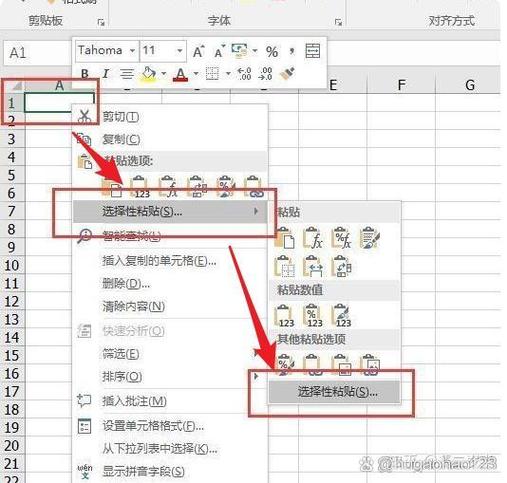Choose 剪切(T) from the context menu
Viewport: 507px width, 483px height.
coord(170,117)
